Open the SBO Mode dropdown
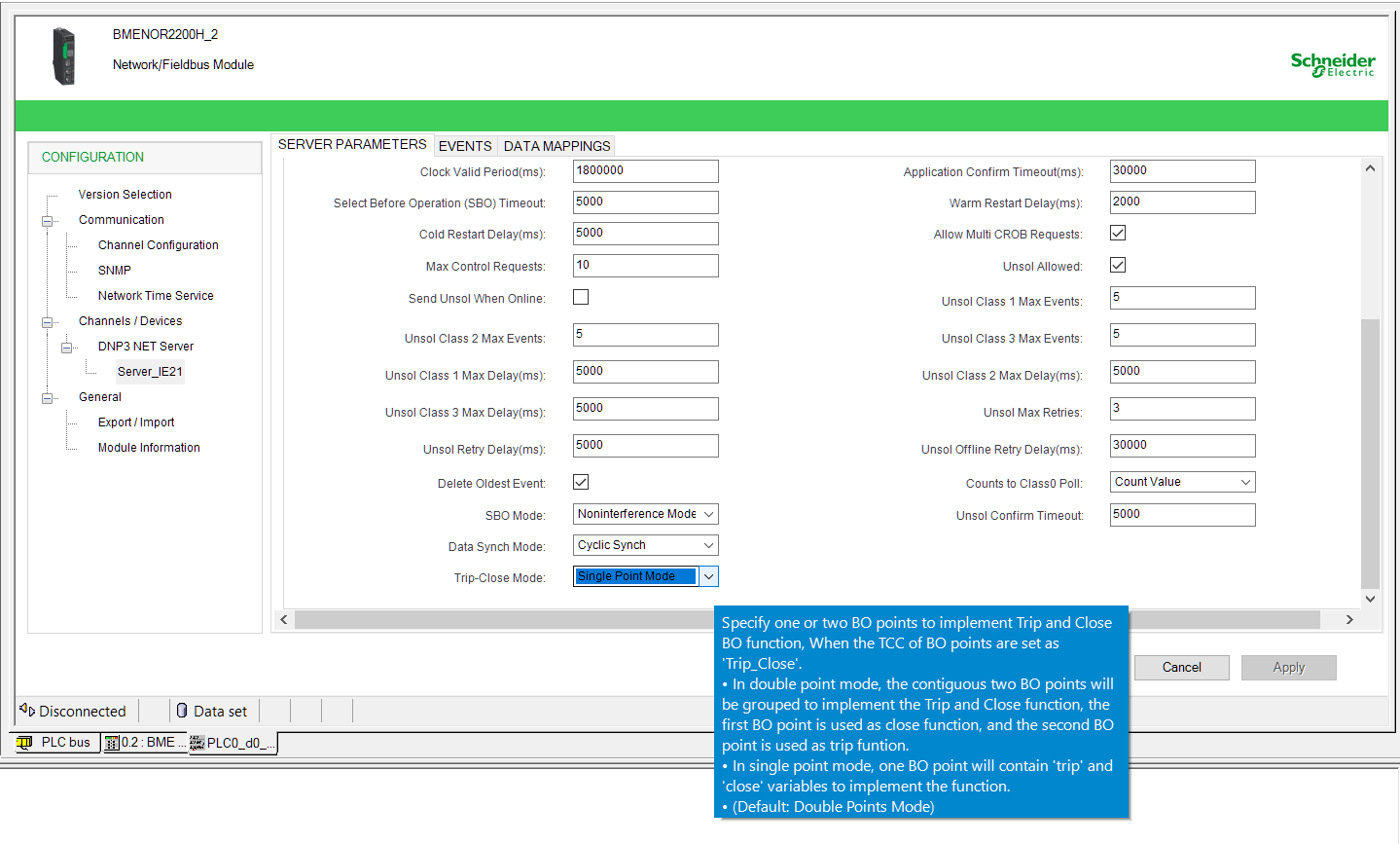This screenshot has height=844, width=1400. (x=646, y=514)
